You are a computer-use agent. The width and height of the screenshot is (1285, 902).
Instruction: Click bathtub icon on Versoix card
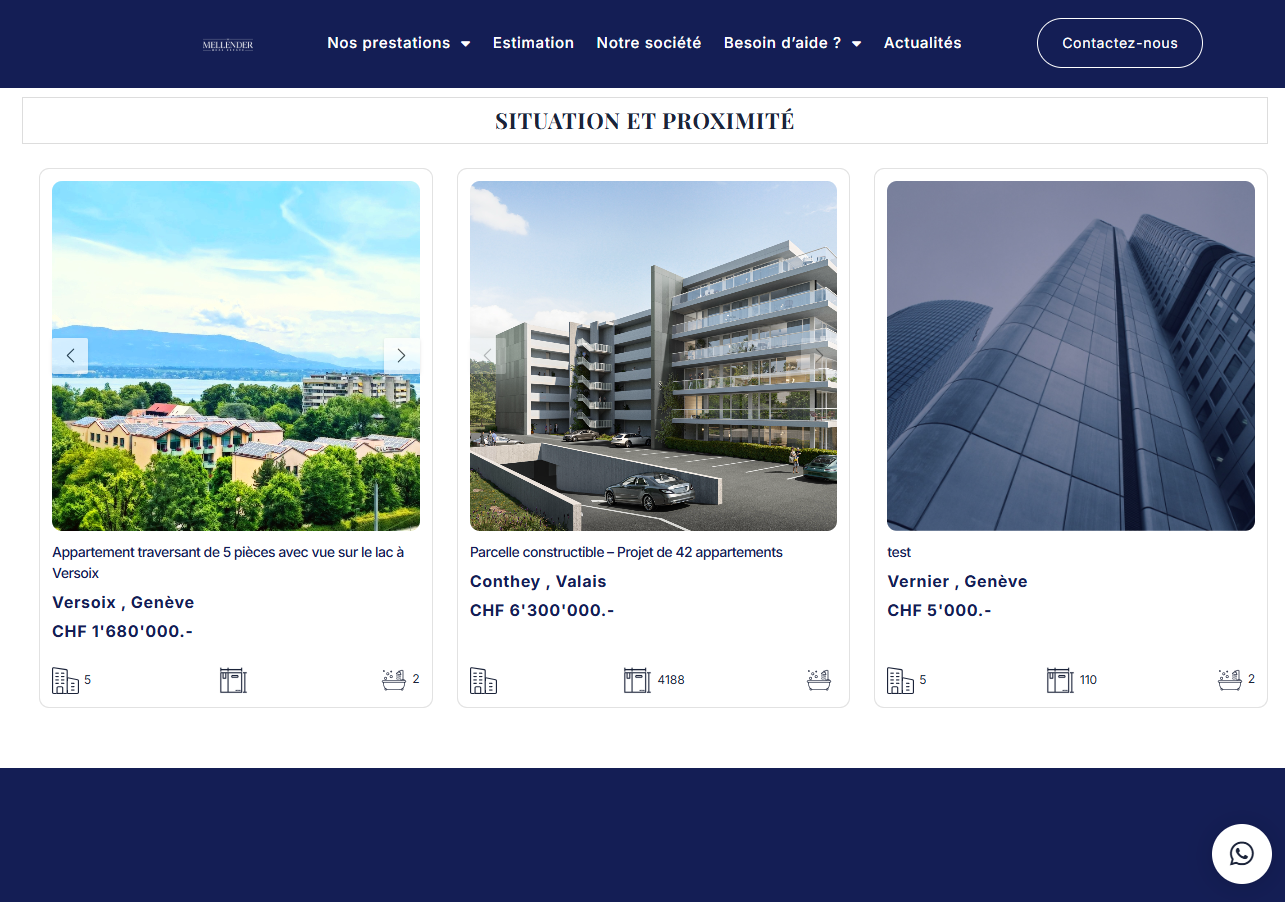395,680
